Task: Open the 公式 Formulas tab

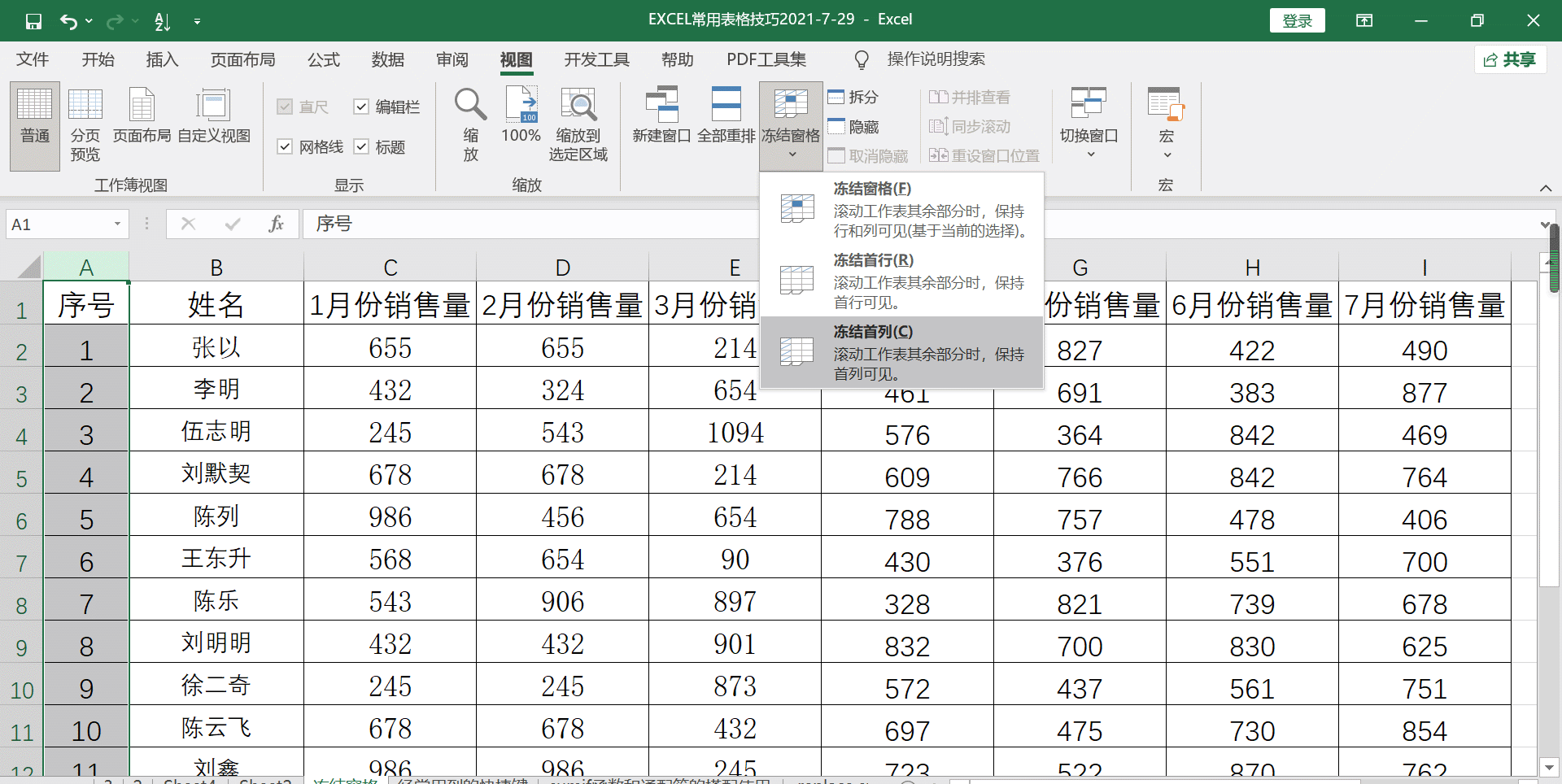Action: pyautogui.click(x=323, y=59)
